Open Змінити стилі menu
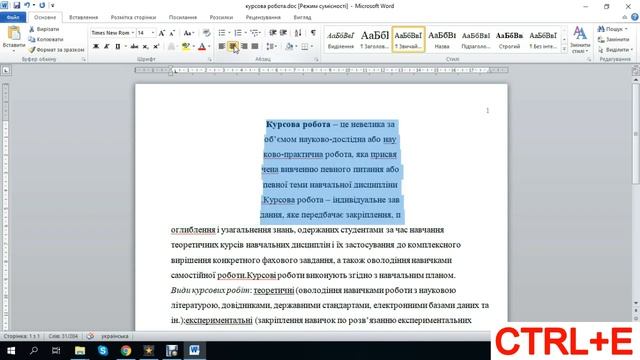 580,40
